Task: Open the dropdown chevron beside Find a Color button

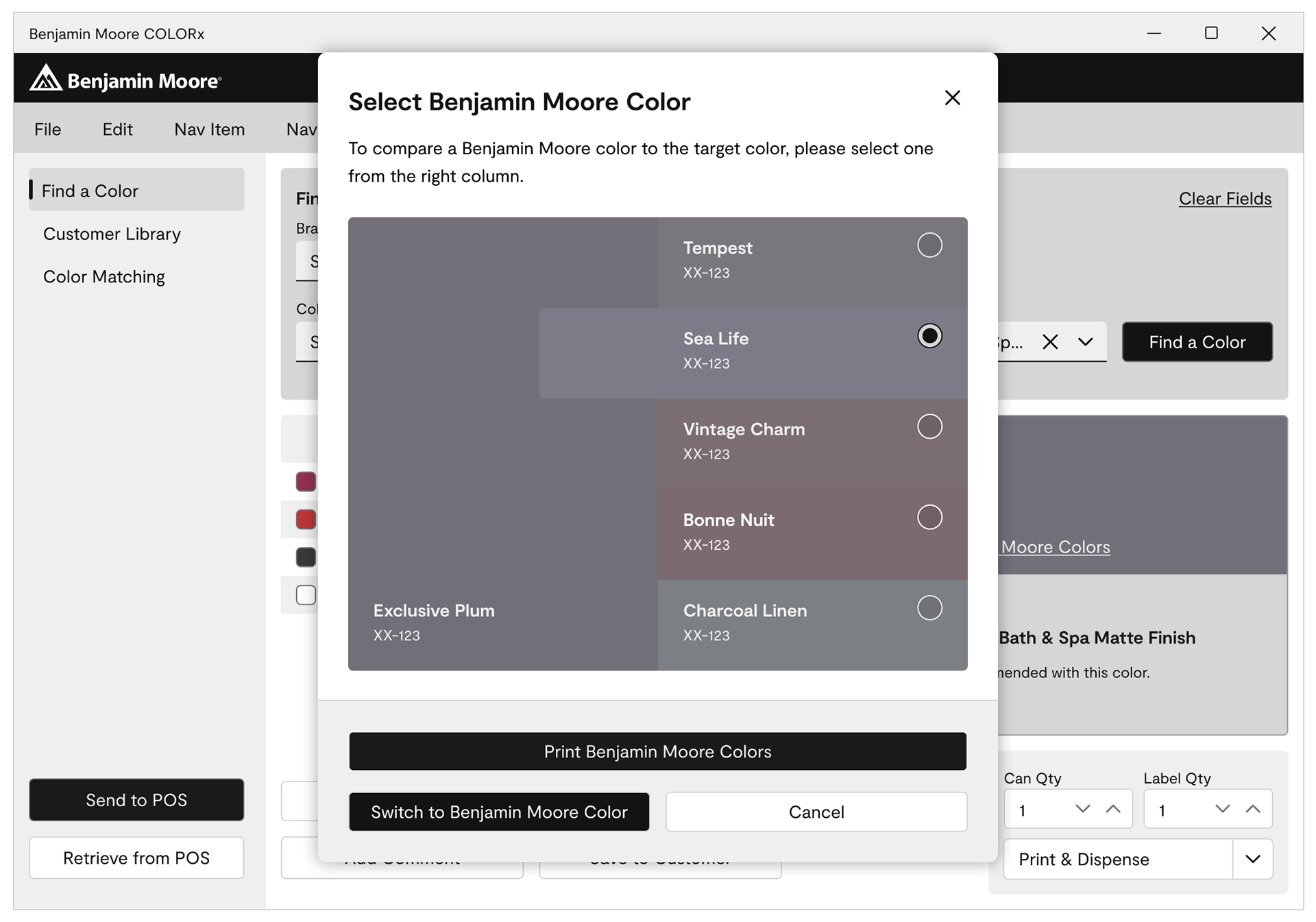Action: (x=1085, y=341)
